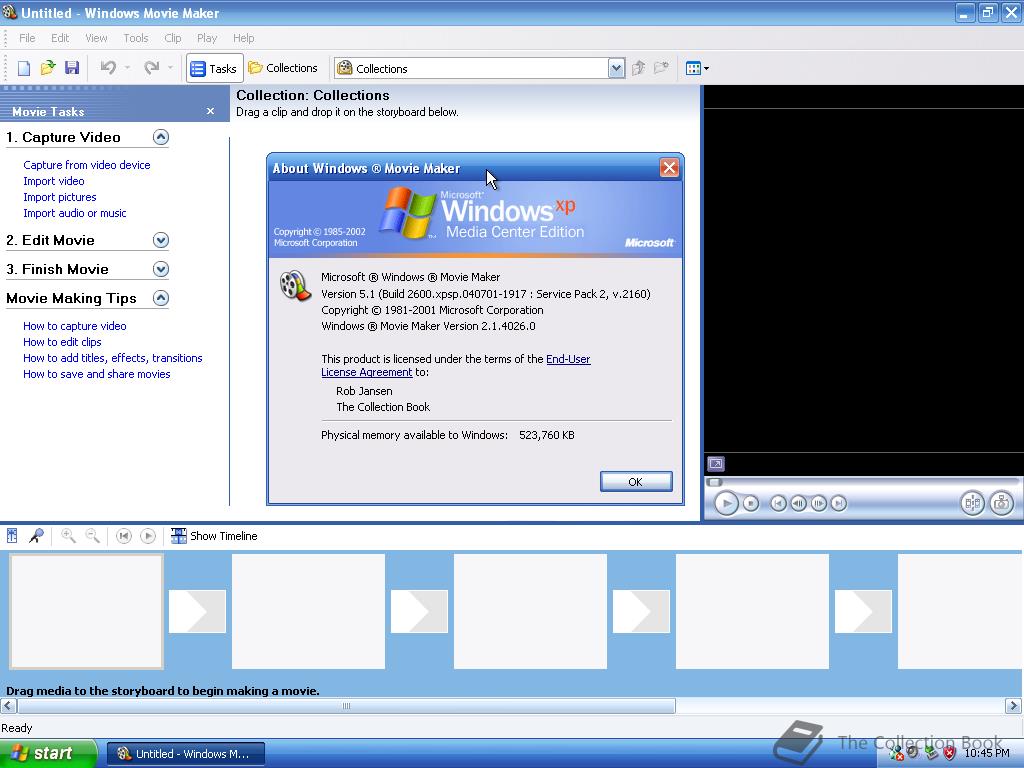Click the Open Project folder icon
This screenshot has width=1024, height=768.
48,68
